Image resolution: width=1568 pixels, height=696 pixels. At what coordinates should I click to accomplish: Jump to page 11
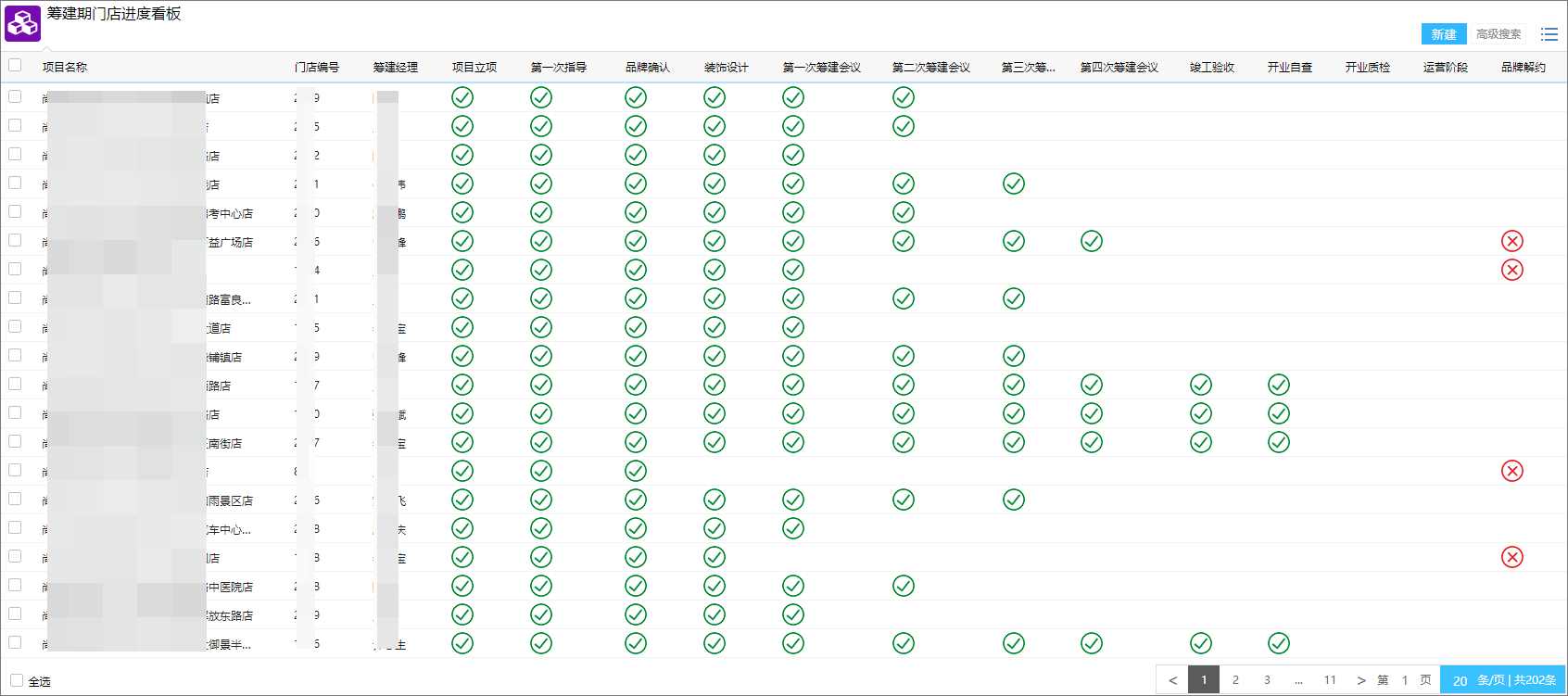[1330, 680]
